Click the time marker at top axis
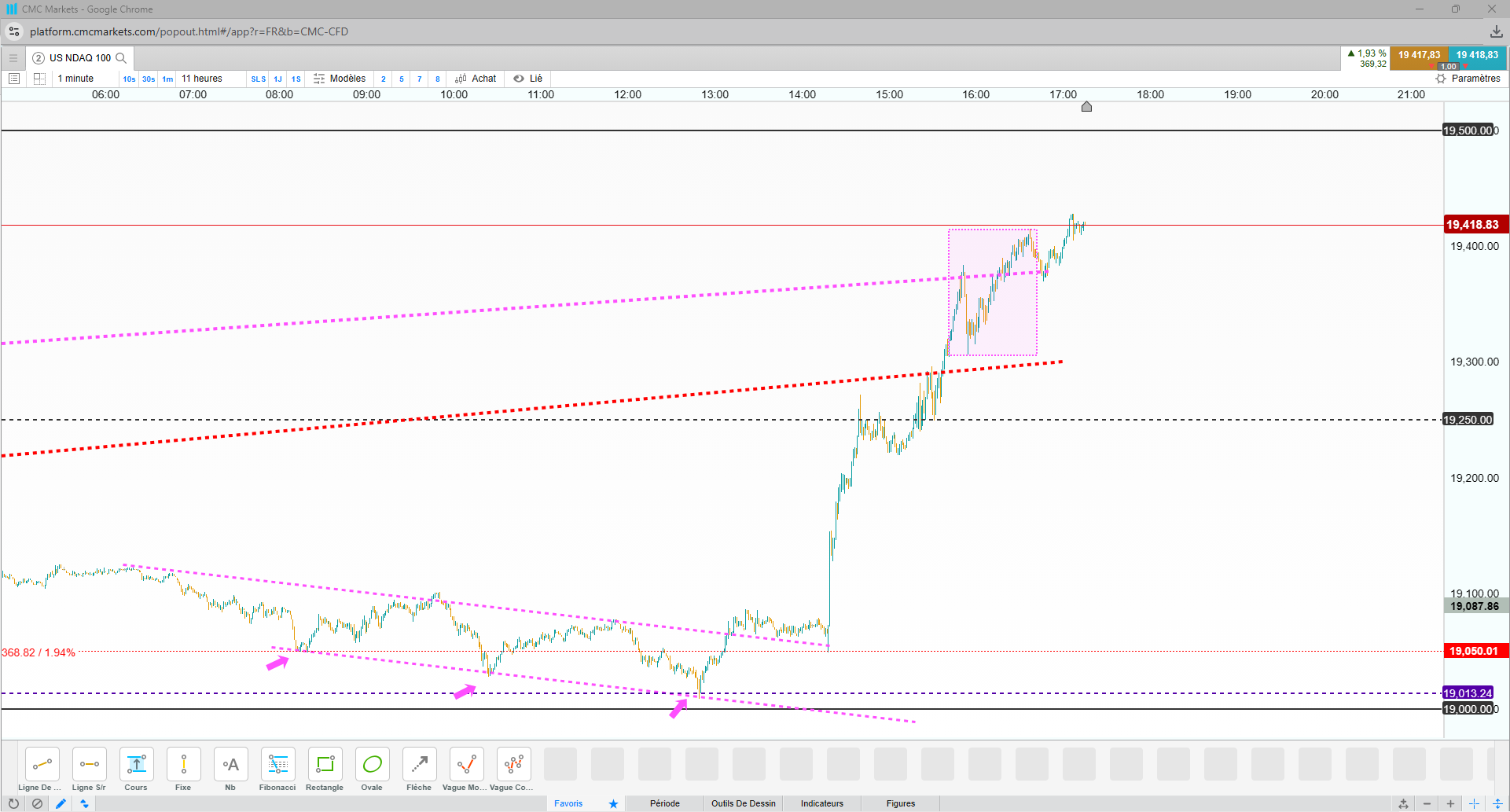 tap(1086, 106)
